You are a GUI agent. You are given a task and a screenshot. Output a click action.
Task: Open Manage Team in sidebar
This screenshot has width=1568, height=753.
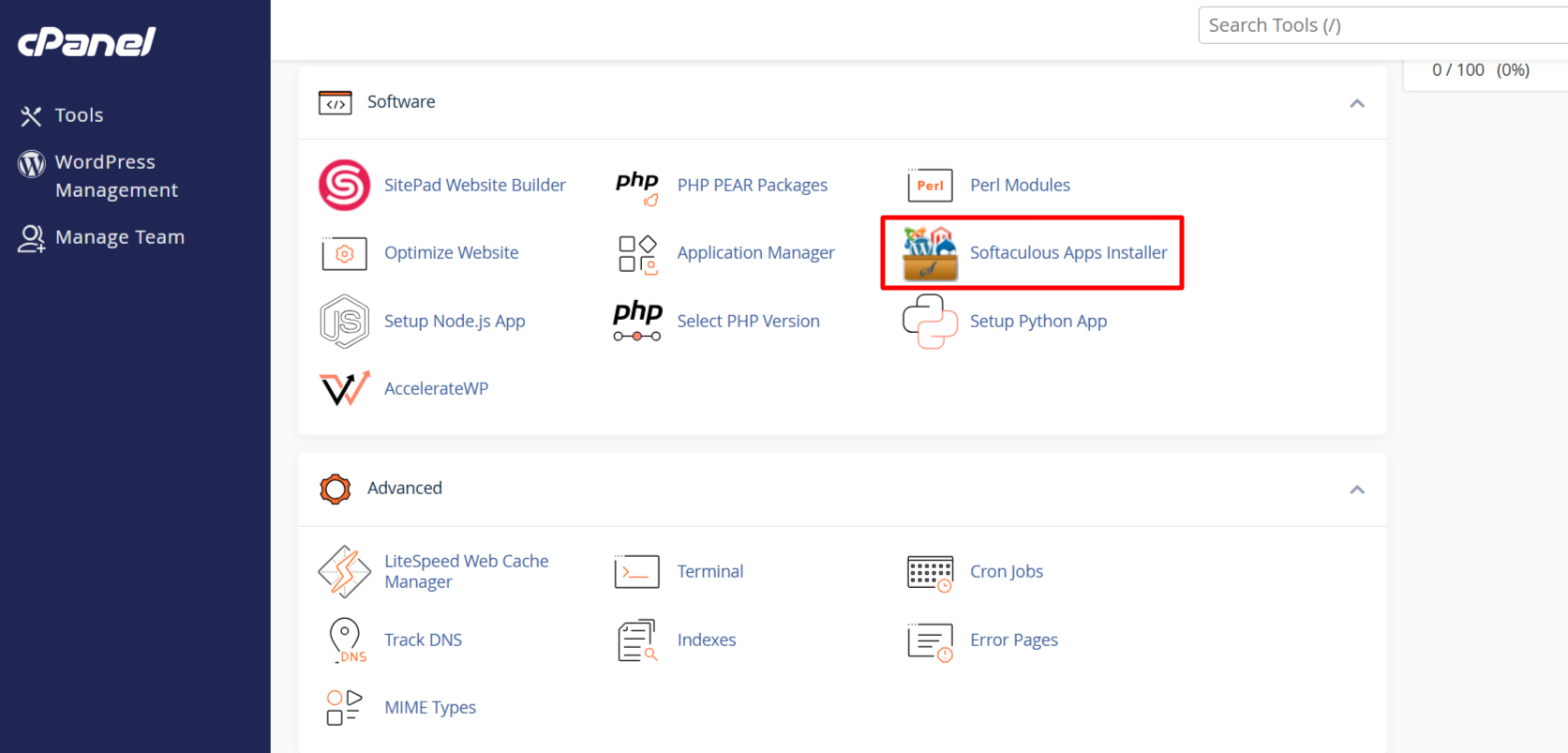120,237
